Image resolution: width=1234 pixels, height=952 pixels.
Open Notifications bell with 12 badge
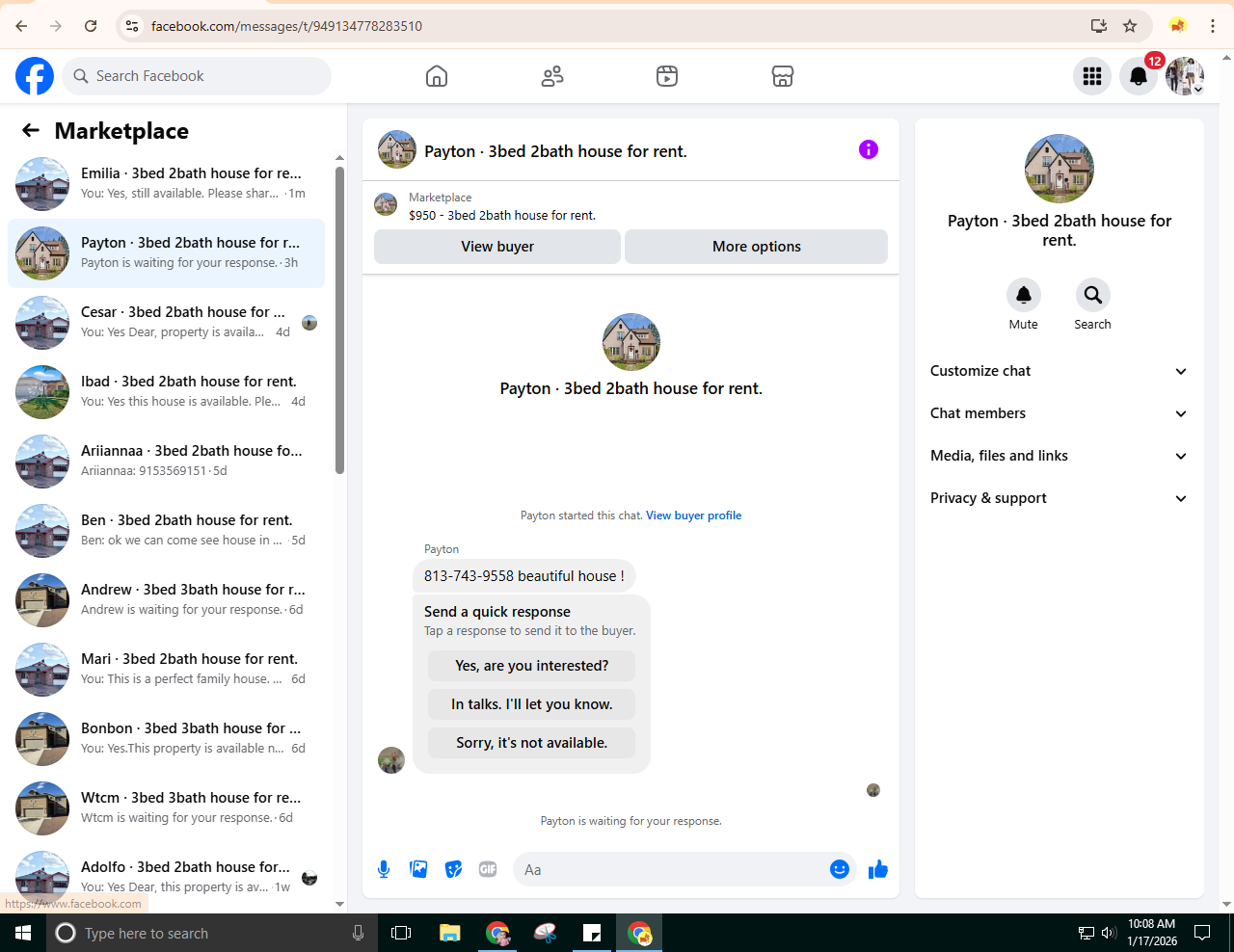point(1139,76)
